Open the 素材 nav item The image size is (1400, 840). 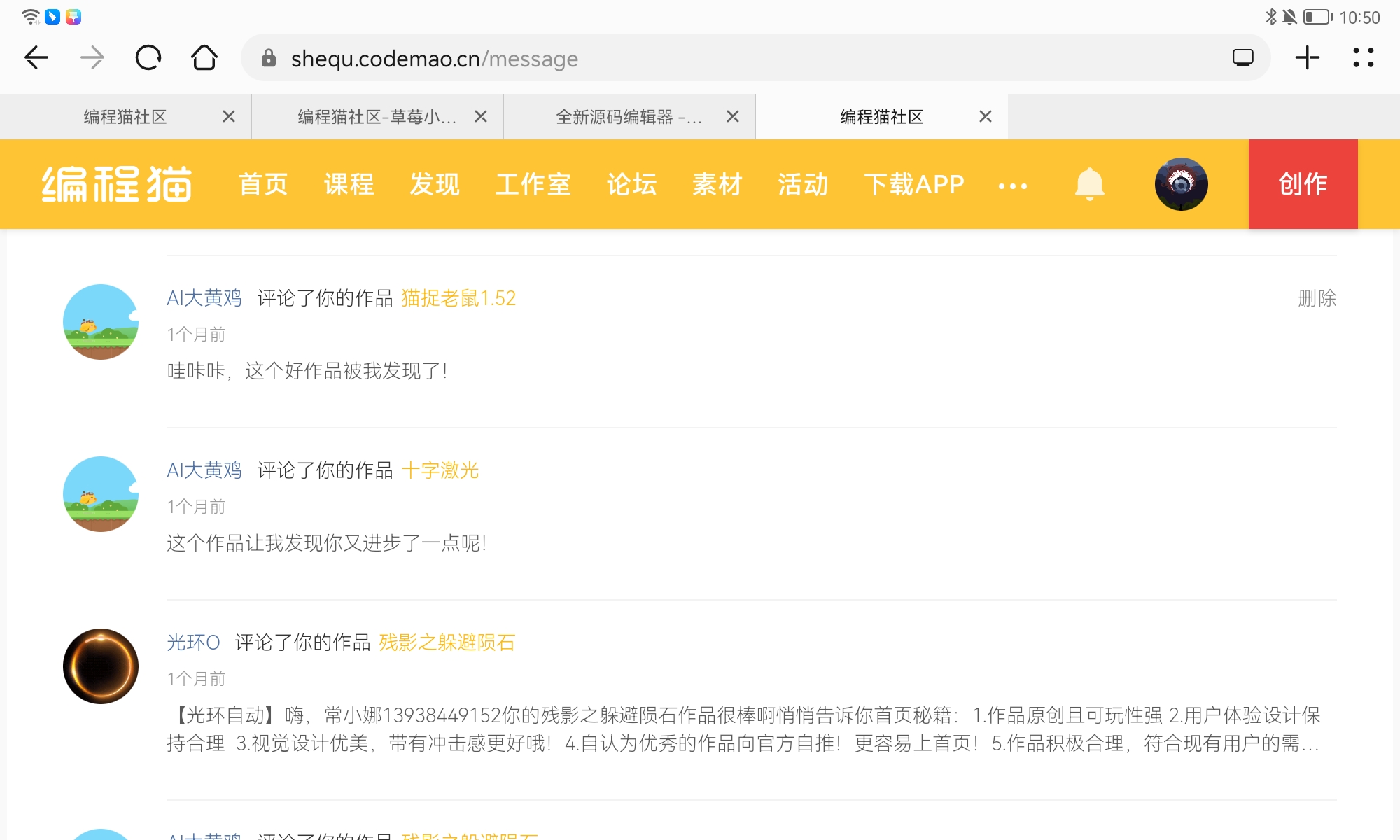(x=717, y=184)
